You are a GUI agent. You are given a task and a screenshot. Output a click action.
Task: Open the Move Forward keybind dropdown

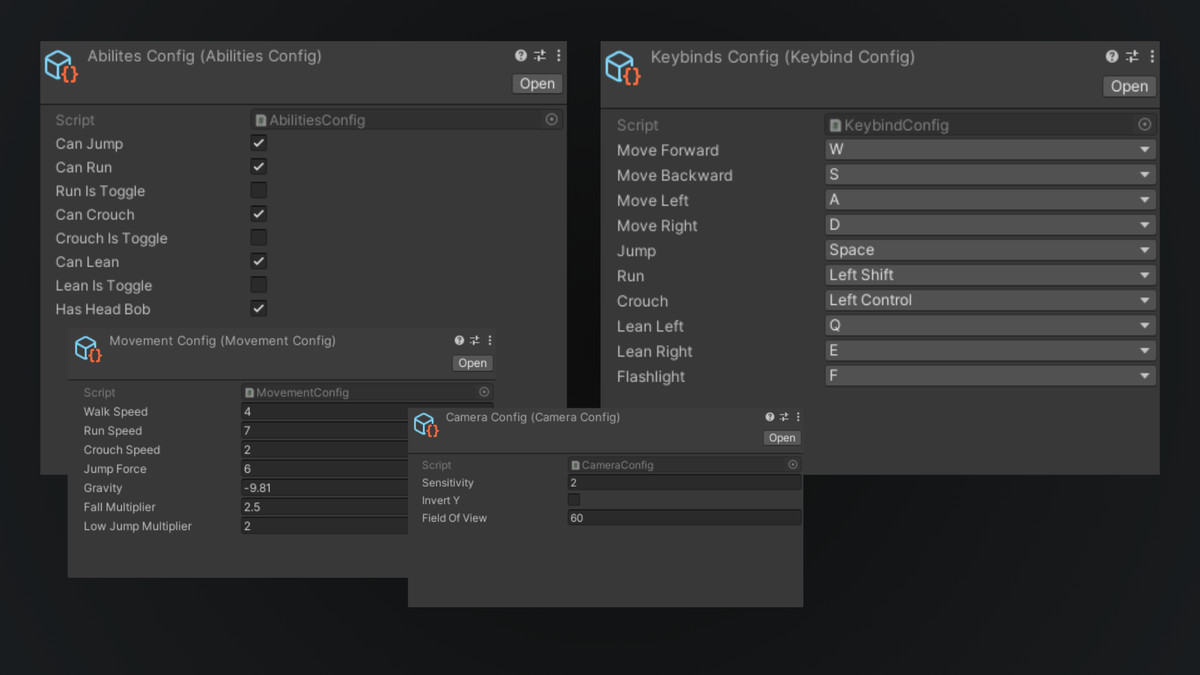[x=990, y=150]
